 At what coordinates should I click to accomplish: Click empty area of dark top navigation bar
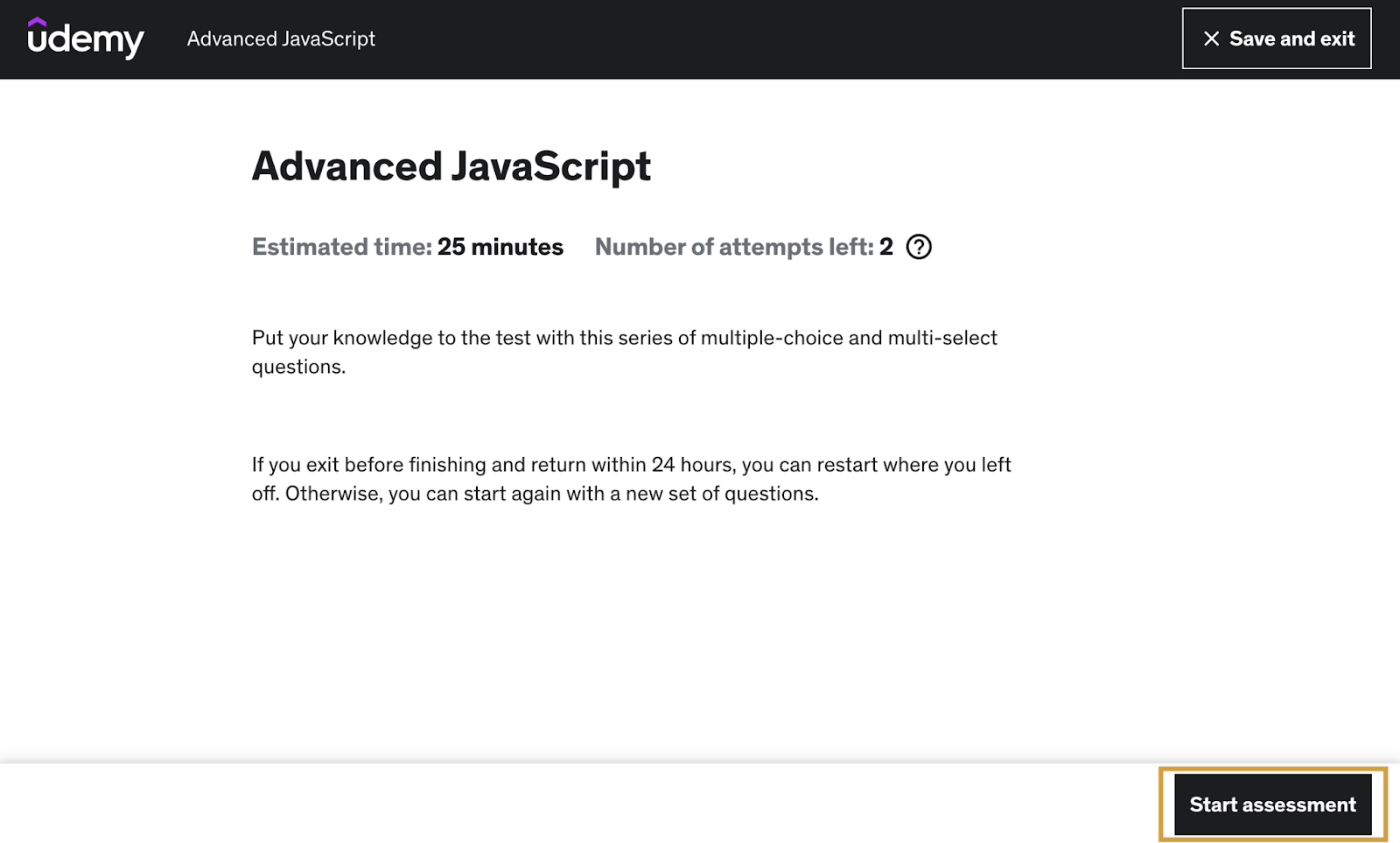point(744,39)
